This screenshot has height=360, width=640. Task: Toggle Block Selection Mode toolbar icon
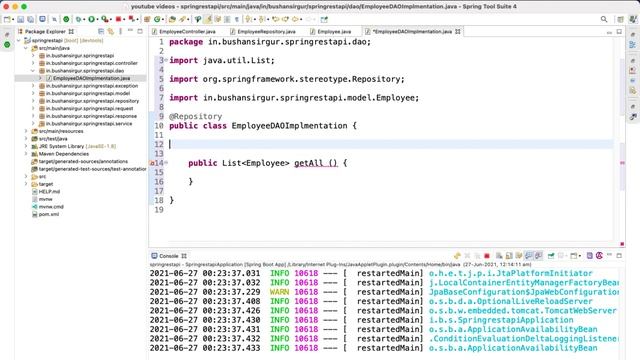(227, 19)
